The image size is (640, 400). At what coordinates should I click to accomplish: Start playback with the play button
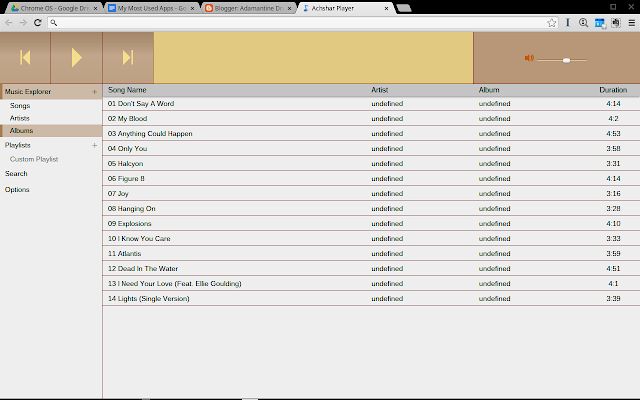[76, 58]
